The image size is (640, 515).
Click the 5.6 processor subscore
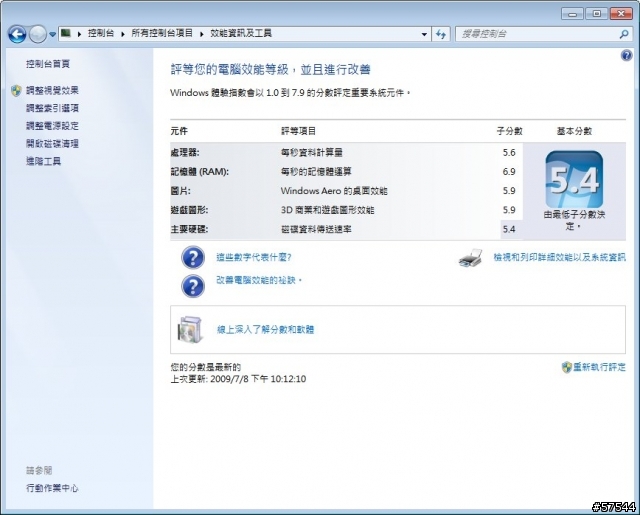point(509,153)
